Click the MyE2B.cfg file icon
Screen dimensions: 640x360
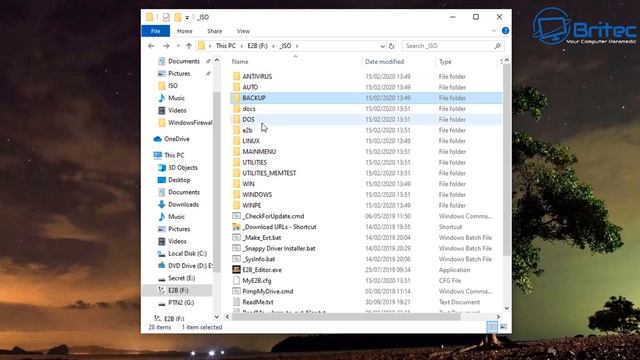(x=236, y=280)
